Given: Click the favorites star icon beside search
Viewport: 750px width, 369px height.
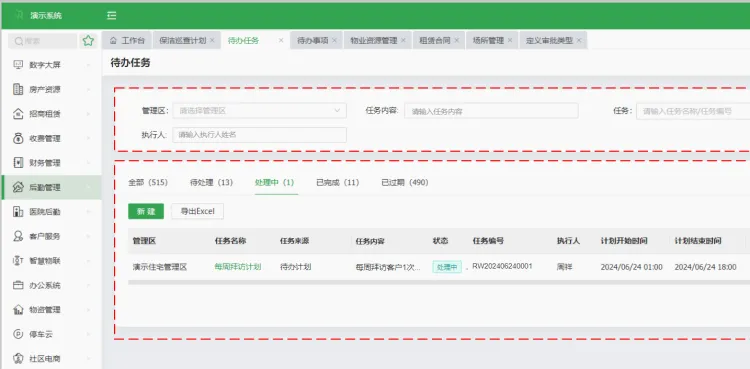Looking at the screenshot, I should tap(88, 41).
